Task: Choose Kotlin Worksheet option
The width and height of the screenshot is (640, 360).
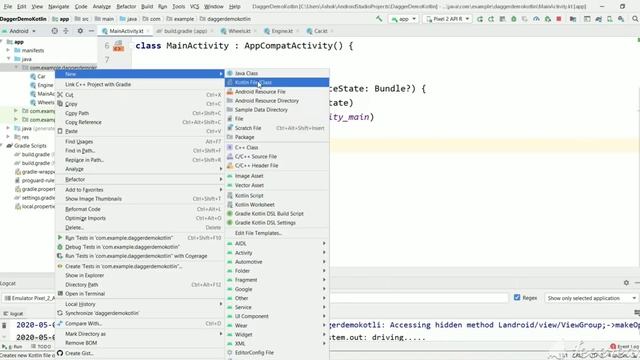Action: 277,204
